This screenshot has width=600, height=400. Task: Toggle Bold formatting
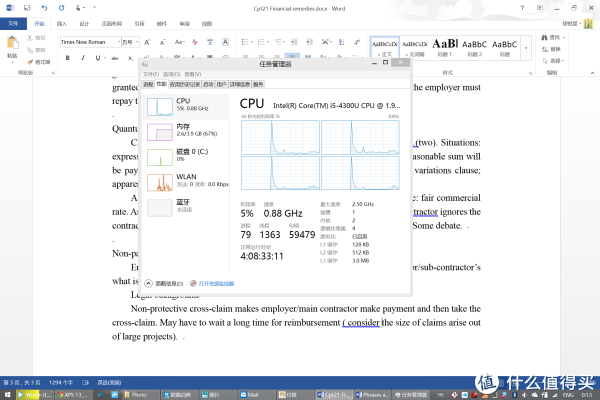68,58
